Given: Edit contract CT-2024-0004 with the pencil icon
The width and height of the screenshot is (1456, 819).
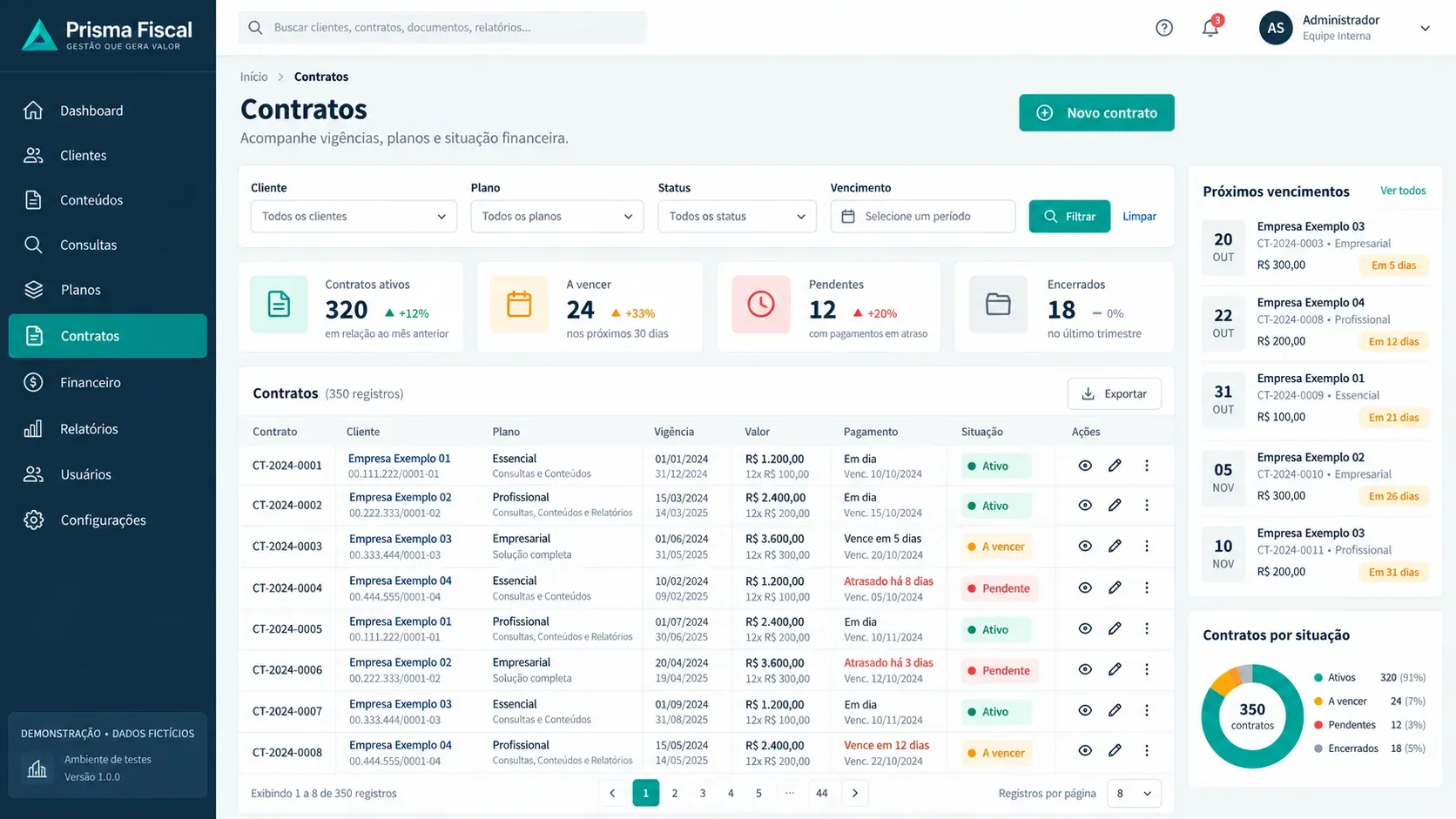Looking at the screenshot, I should (x=1115, y=587).
